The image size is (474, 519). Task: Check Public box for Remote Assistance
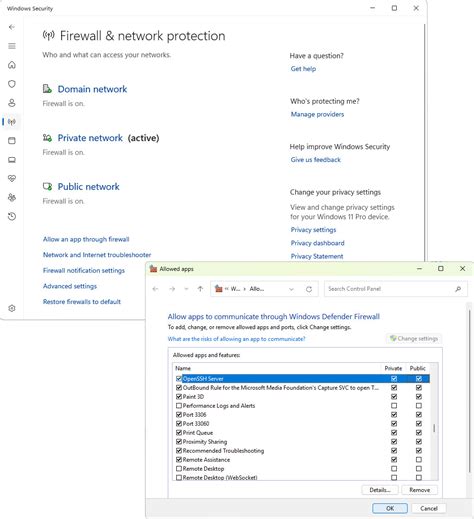coord(419,460)
